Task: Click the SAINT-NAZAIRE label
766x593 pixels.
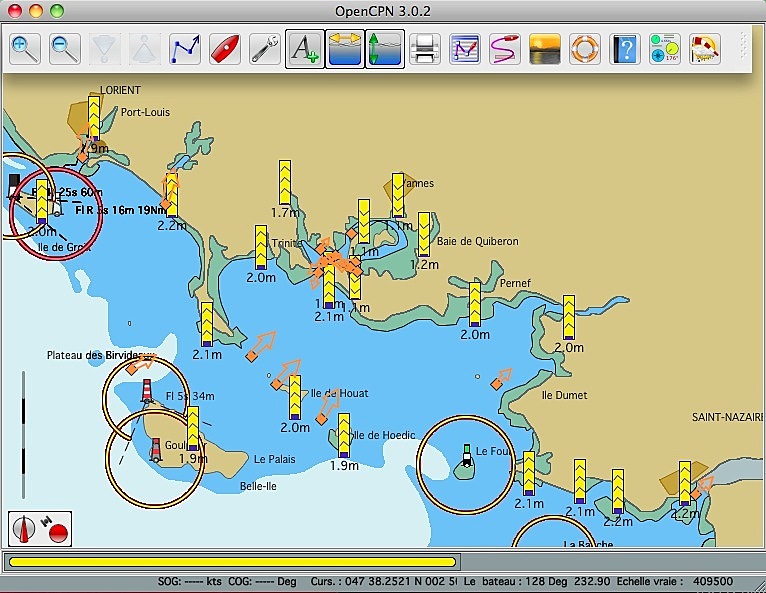Action: 727,417
